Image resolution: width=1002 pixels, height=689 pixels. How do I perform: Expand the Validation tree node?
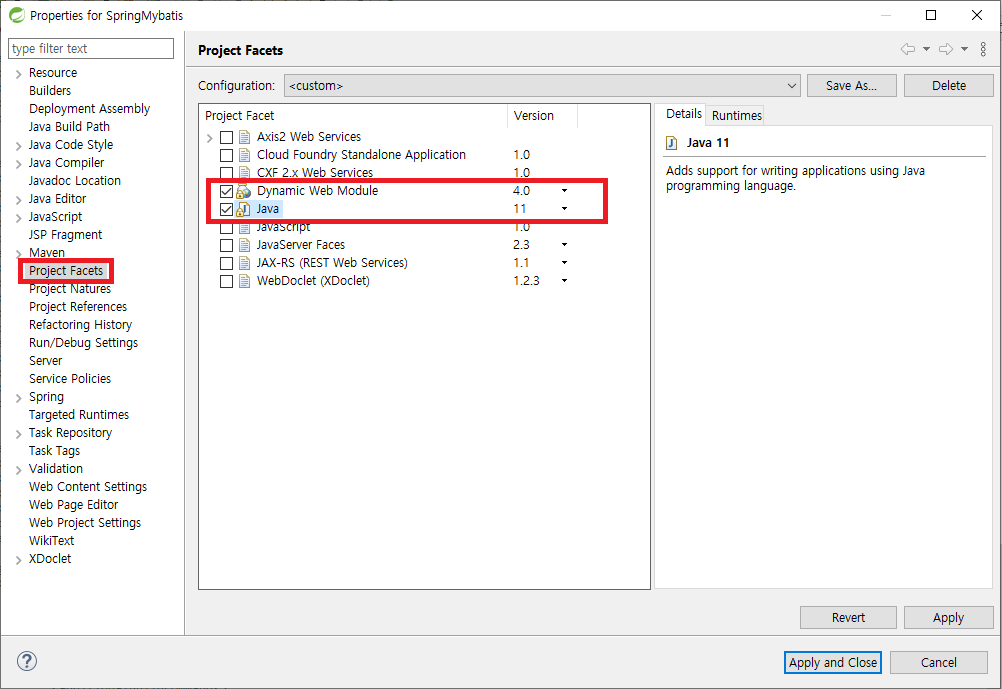point(19,470)
